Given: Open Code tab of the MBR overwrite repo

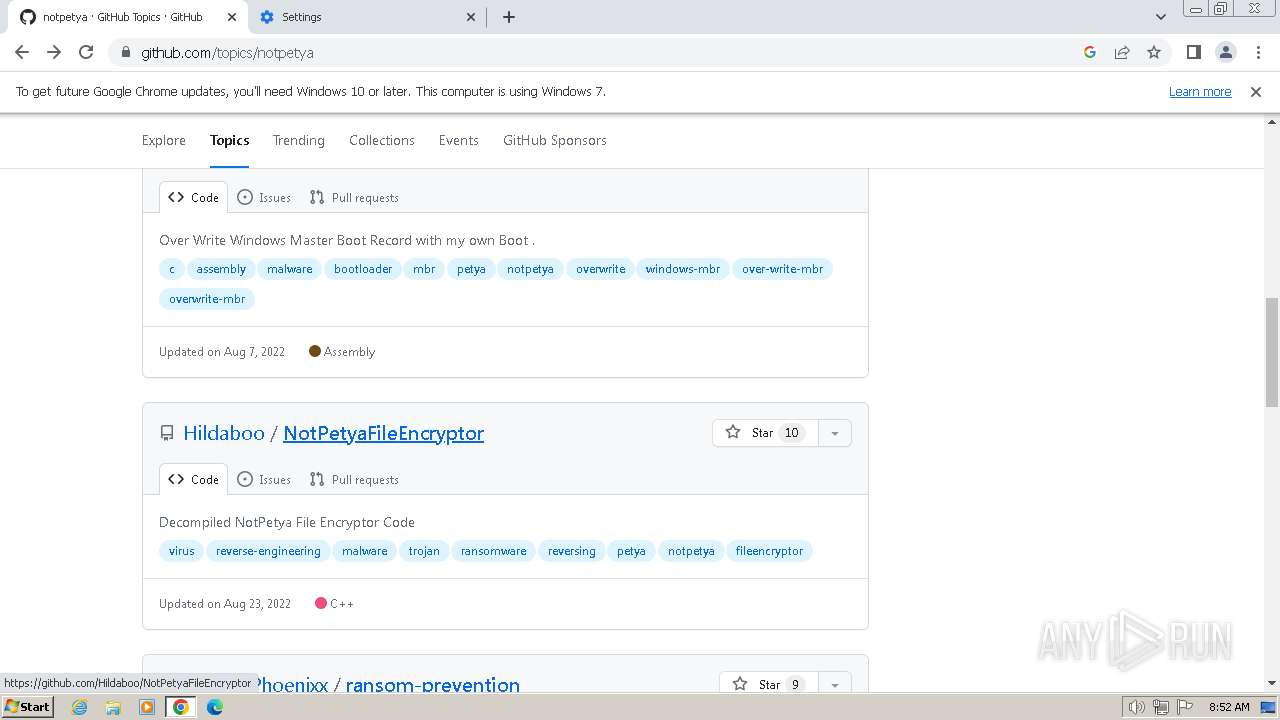Looking at the screenshot, I should [193, 198].
